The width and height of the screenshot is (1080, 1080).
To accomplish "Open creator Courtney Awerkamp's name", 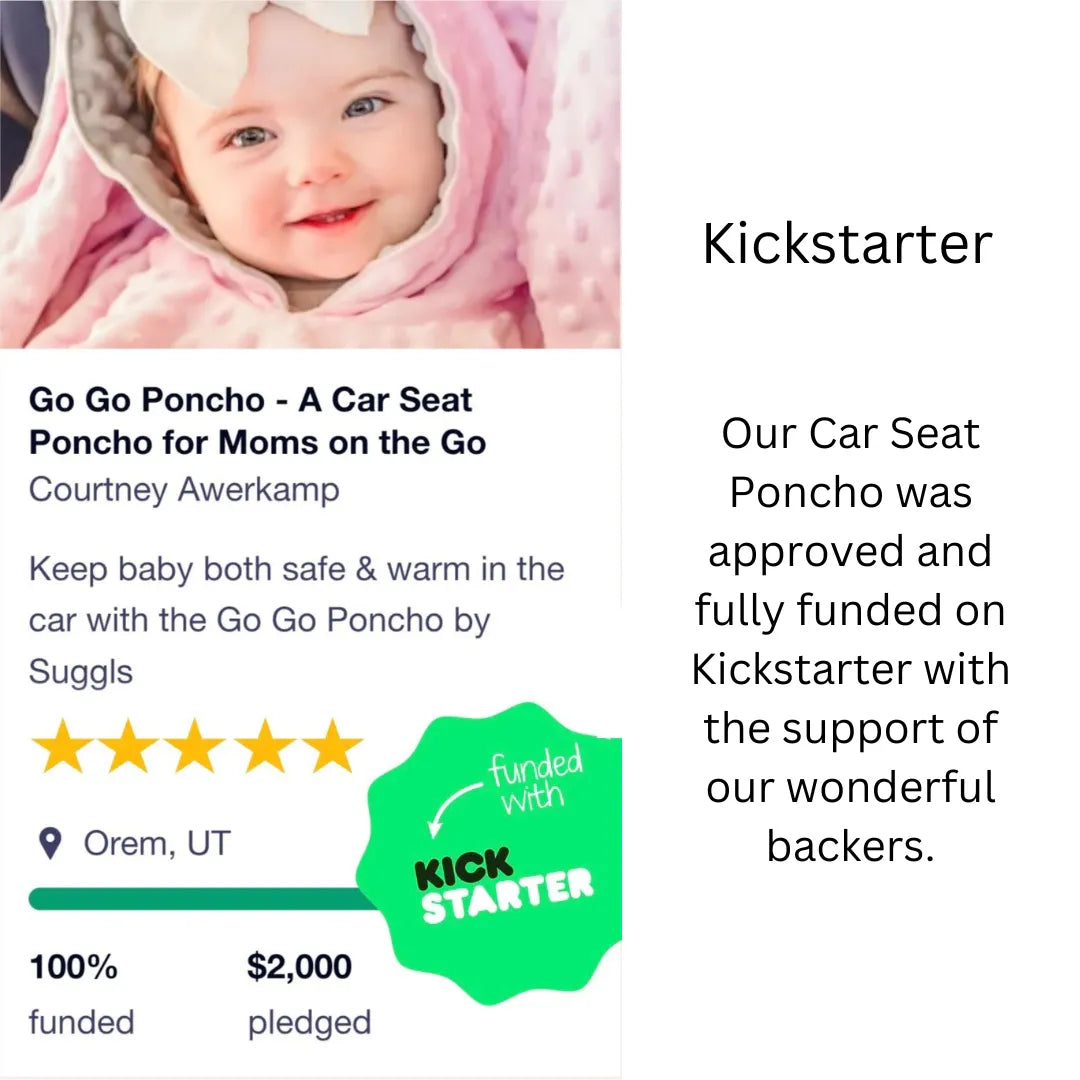I will coord(184,490).
